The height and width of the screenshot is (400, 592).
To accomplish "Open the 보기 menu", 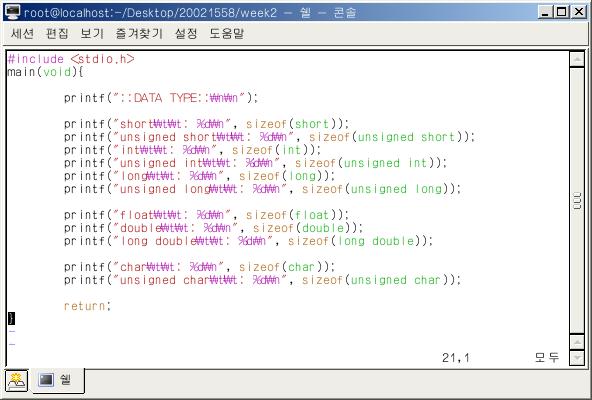I will point(92,33).
